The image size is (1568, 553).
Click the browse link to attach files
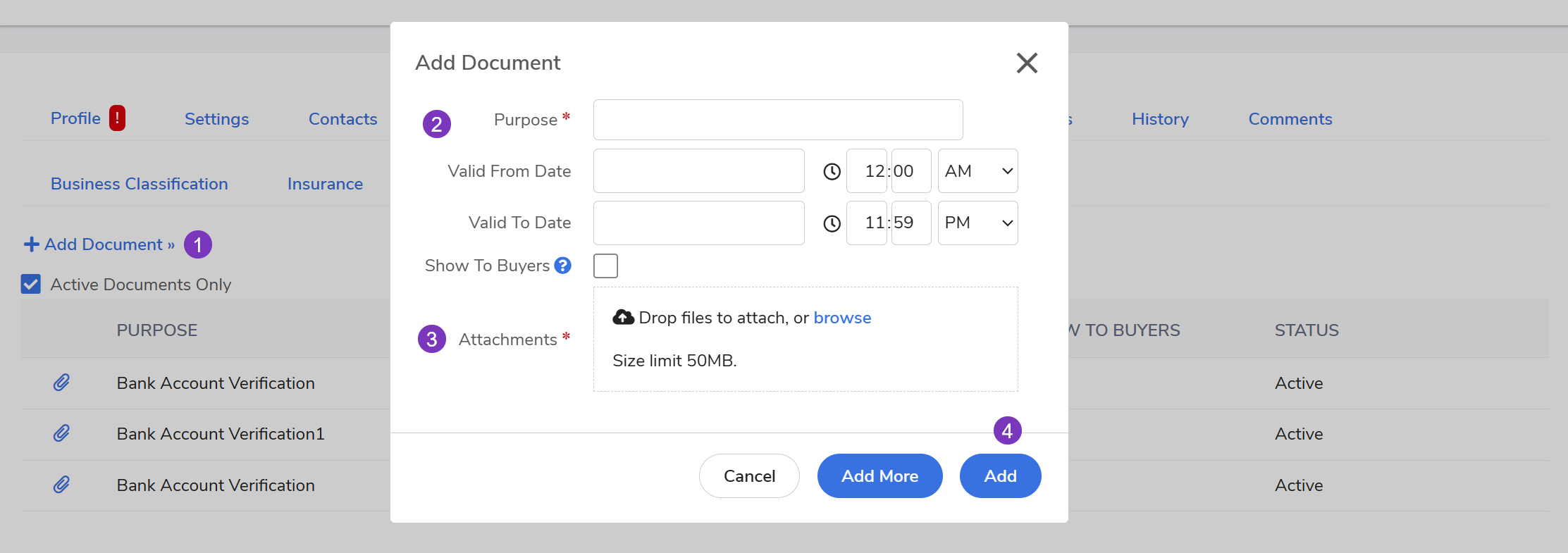[x=842, y=318]
